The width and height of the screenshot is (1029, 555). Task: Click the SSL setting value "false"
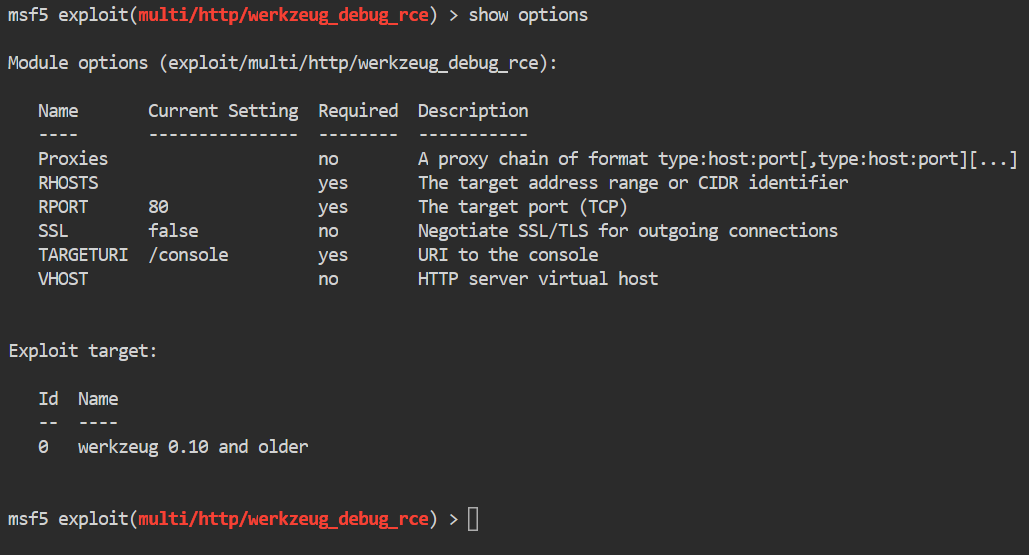pyautogui.click(x=173, y=231)
